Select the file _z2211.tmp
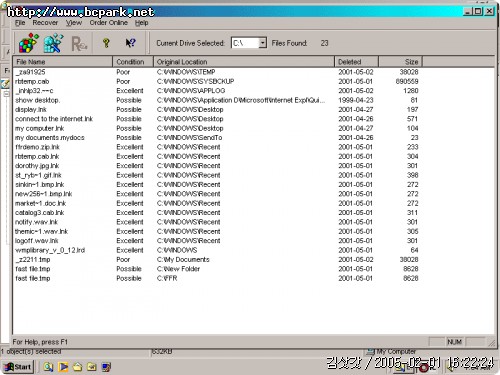Image resolution: width=500 pixels, height=375 pixels. coord(33,259)
